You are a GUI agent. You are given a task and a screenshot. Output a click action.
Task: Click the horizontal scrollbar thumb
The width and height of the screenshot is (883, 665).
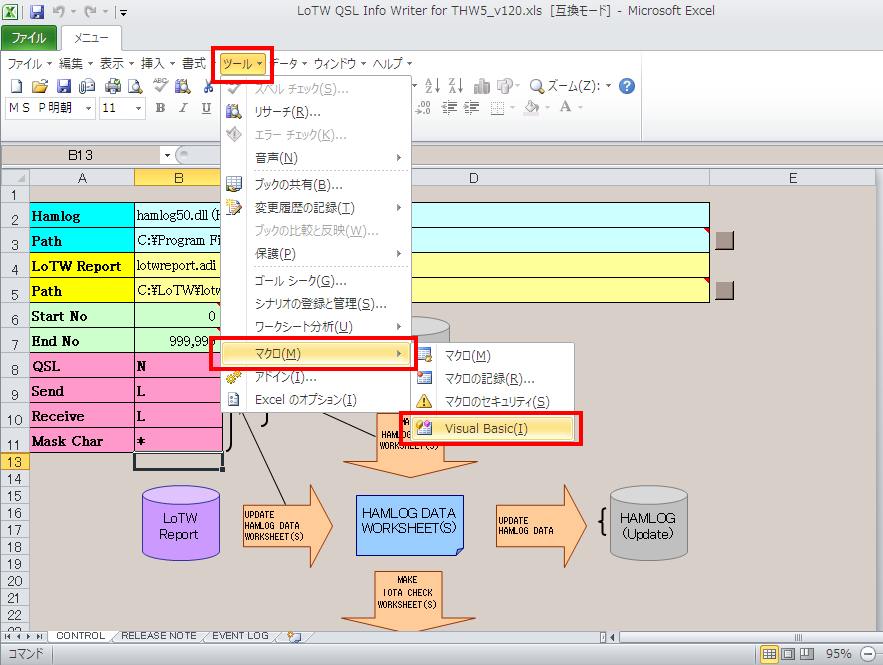click(x=797, y=637)
